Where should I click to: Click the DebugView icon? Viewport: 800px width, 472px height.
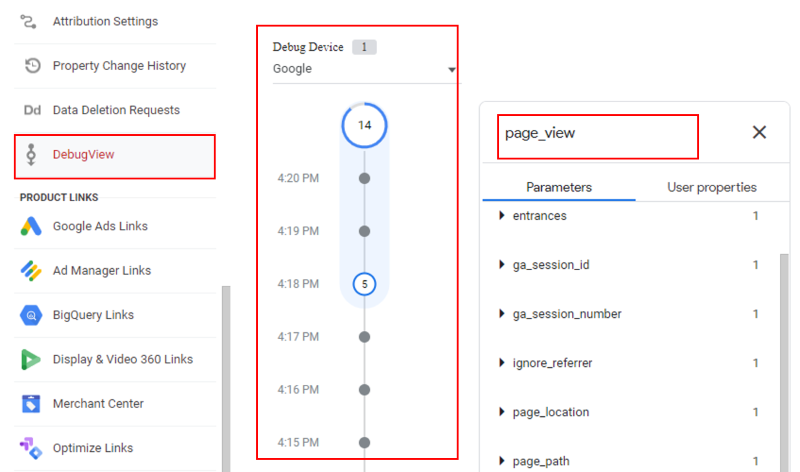click(x=31, y=155)
